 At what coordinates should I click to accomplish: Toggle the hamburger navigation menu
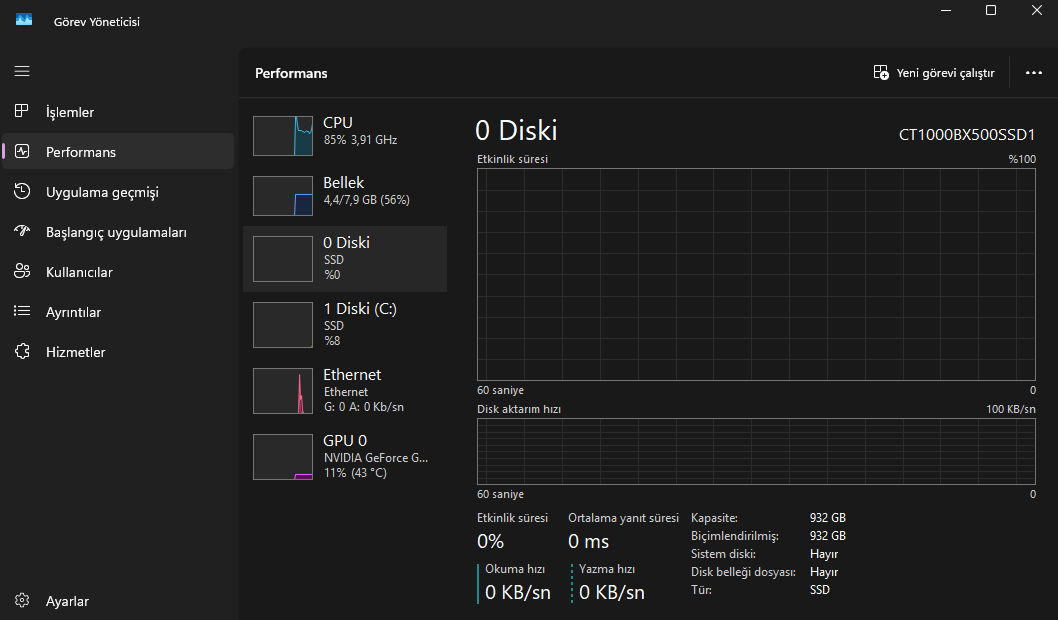pyautogui.click(x=22, y=72)
